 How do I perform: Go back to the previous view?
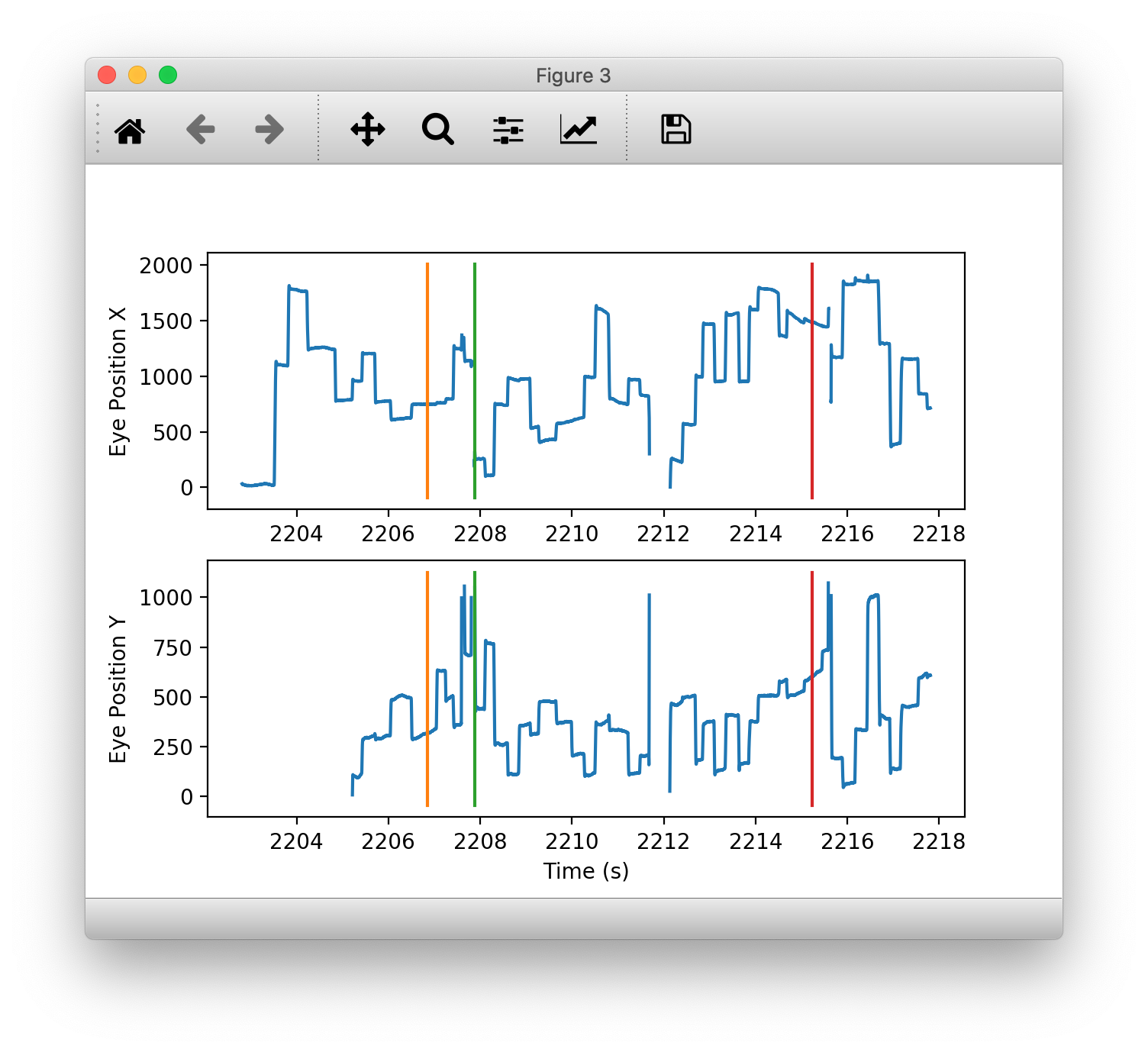200,130
